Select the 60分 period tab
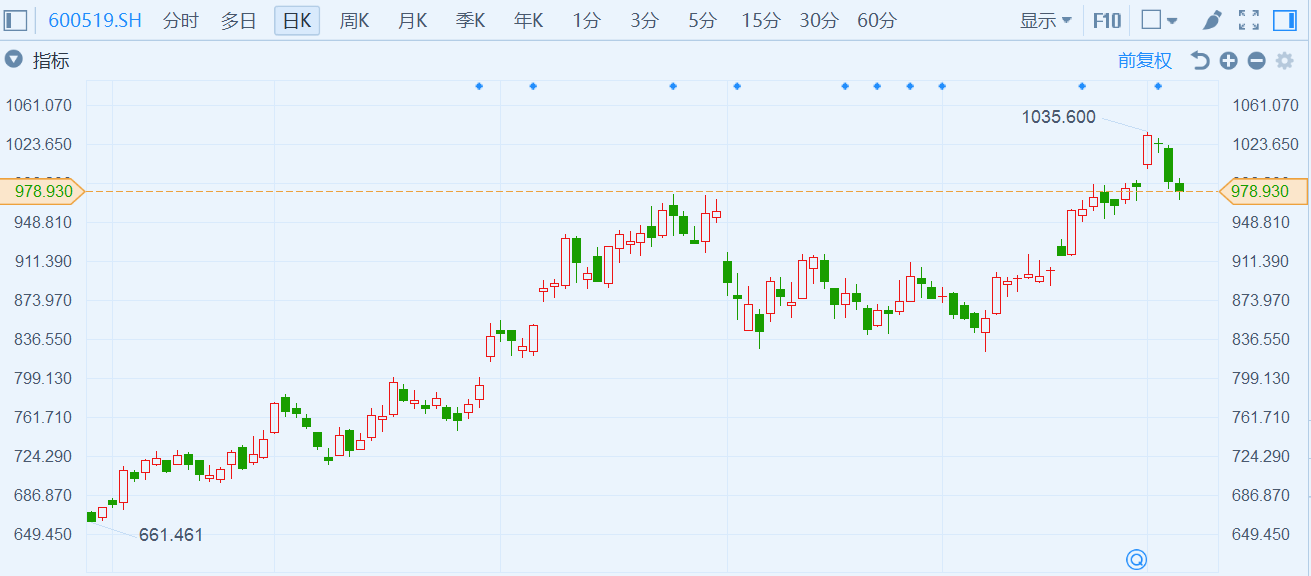The height and width of the screenshot is (576, 1311). point(877,20)
